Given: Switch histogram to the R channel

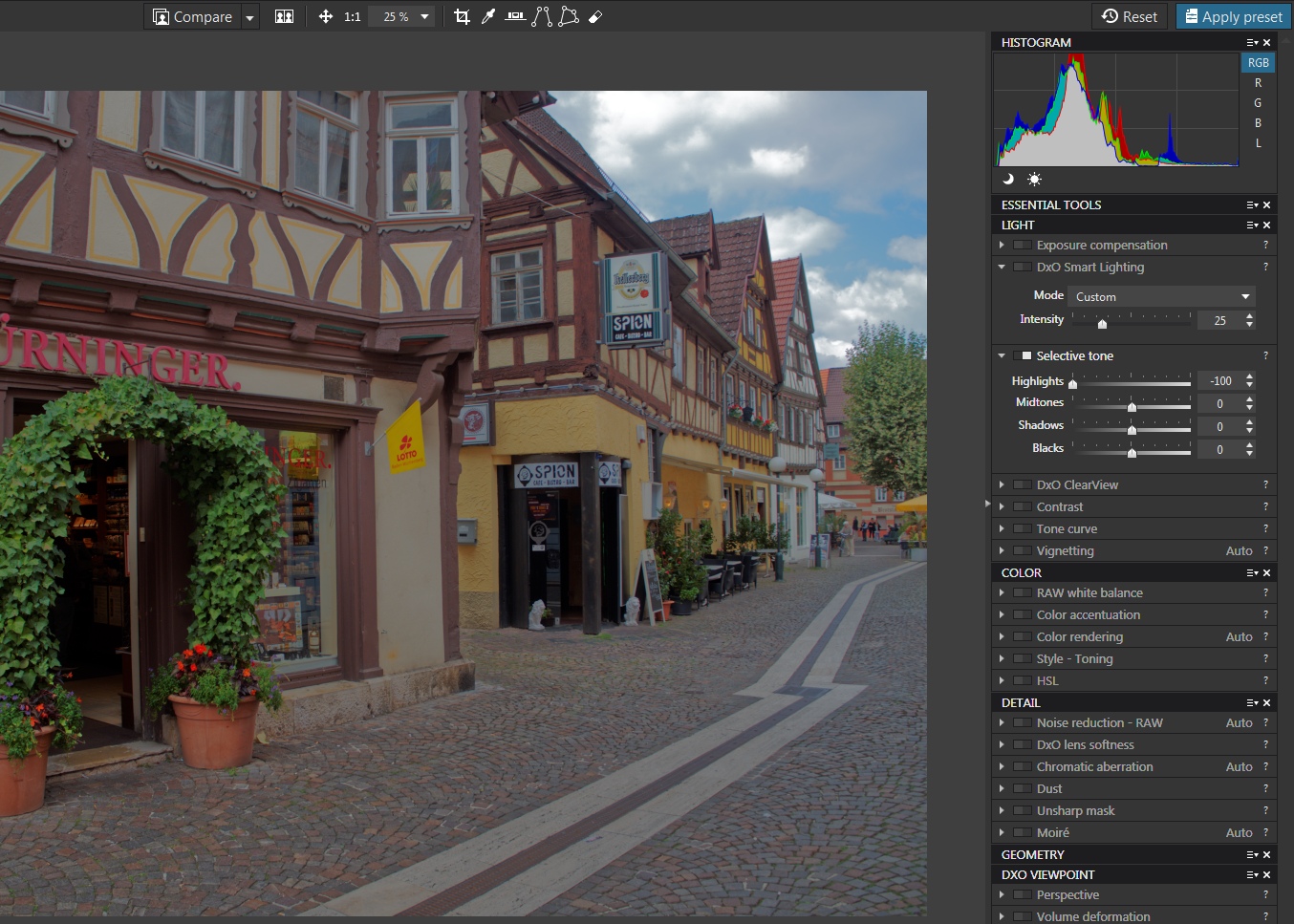Looking at the screenshot, I should click(1258, 83).
